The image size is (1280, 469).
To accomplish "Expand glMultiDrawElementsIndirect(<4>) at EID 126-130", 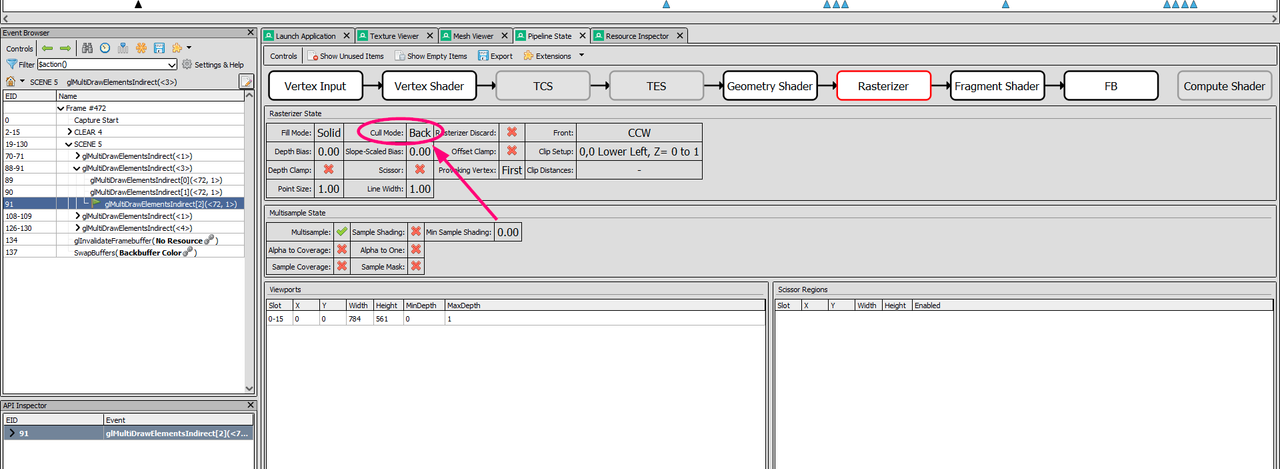I will 78,228.
